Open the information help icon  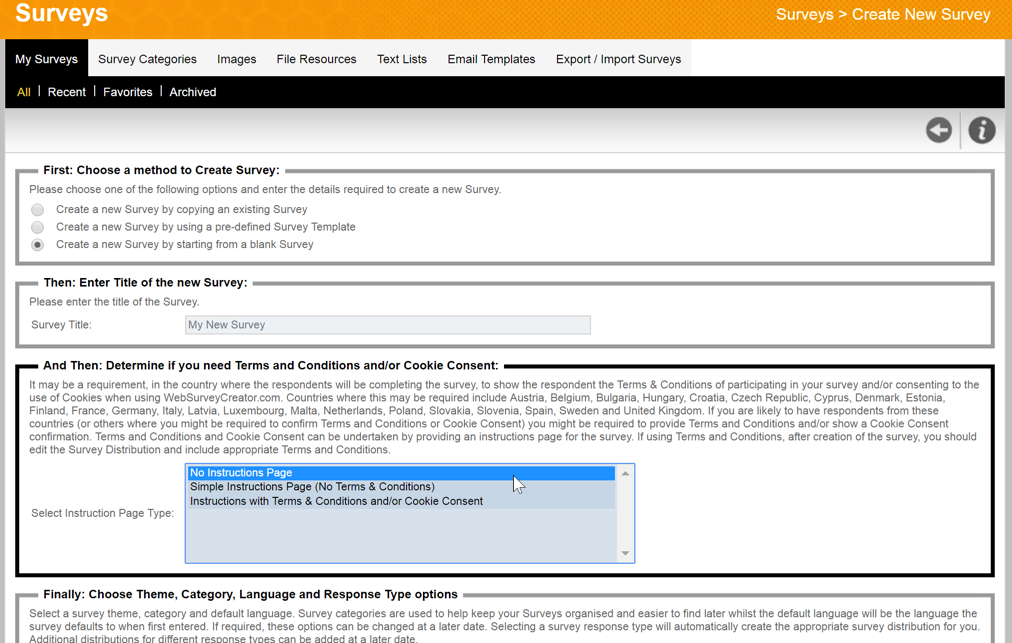click(x=981, y=130)
